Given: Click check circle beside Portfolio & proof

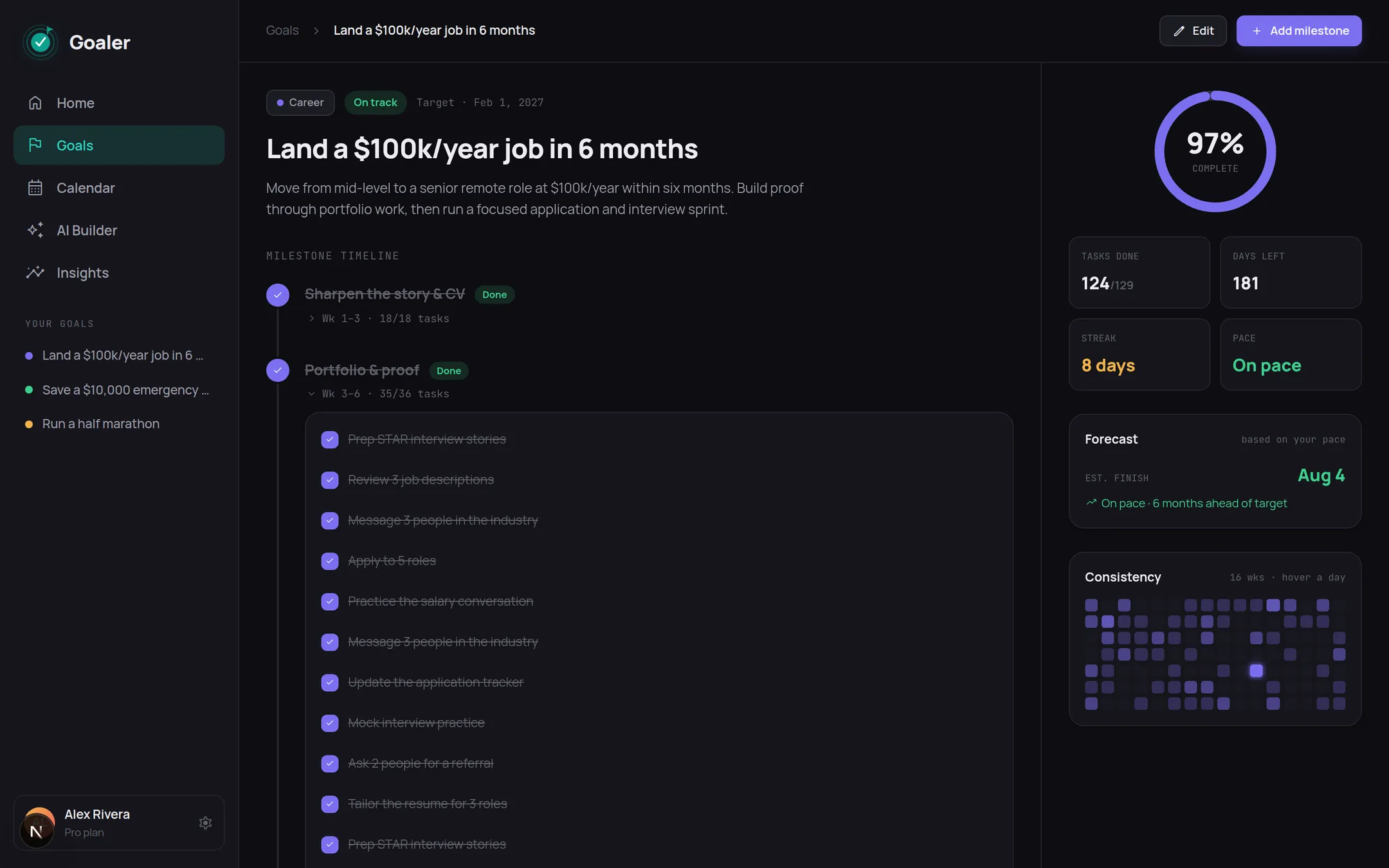Looking at the screenshot, I should 278,370.
